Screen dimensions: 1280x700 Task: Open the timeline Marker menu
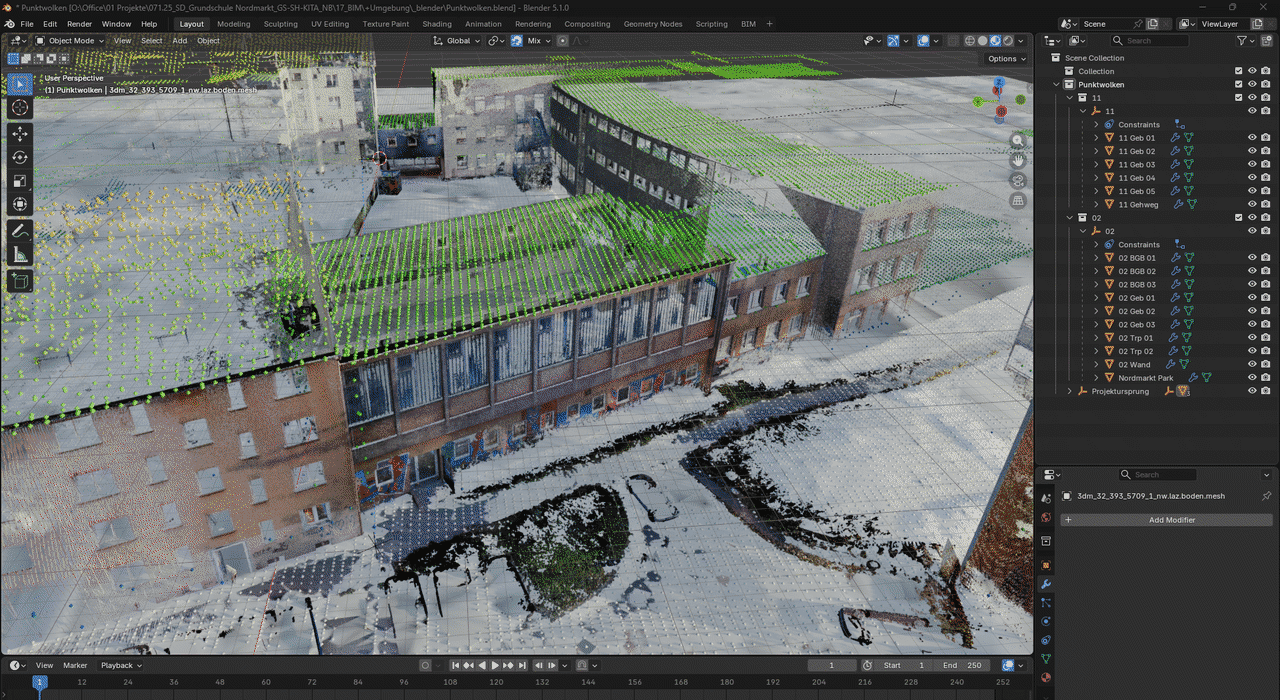click(x=75, y=665)
